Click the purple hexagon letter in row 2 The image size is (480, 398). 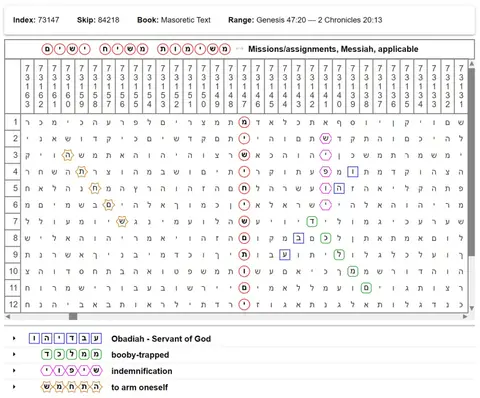pos(325,138)
